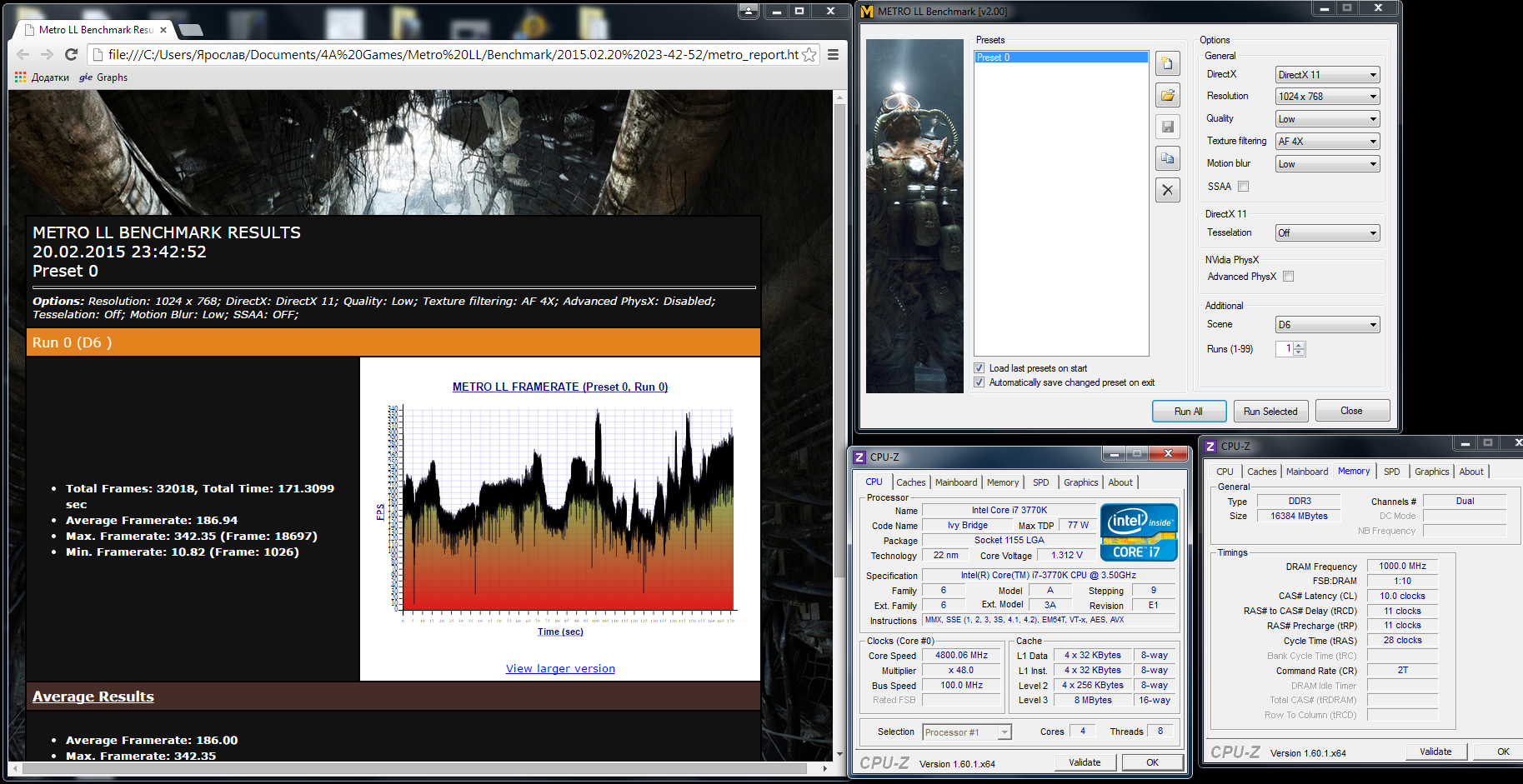
Task: Open the Scene dropdown
Action: [1327, 325]
